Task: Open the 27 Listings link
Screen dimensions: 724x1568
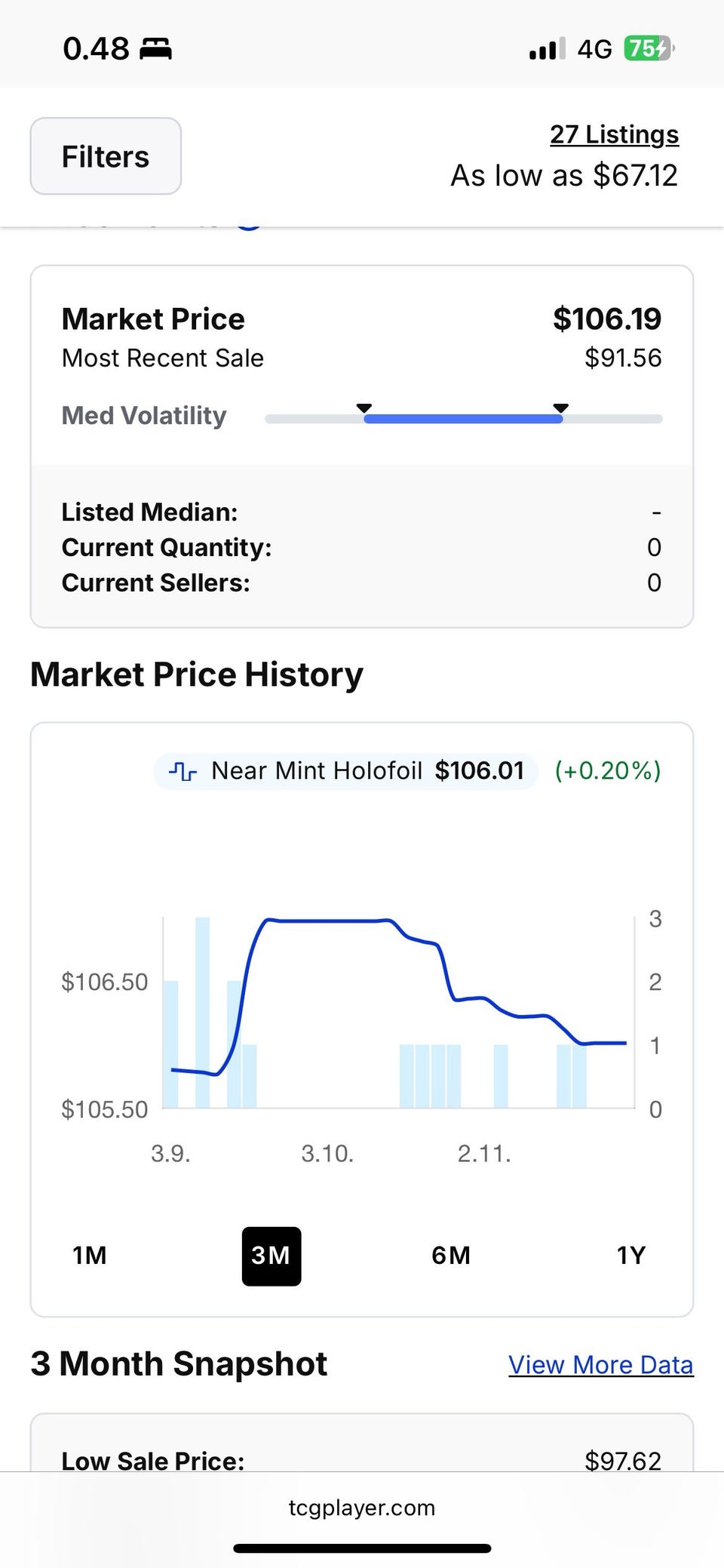Action: 614,134
